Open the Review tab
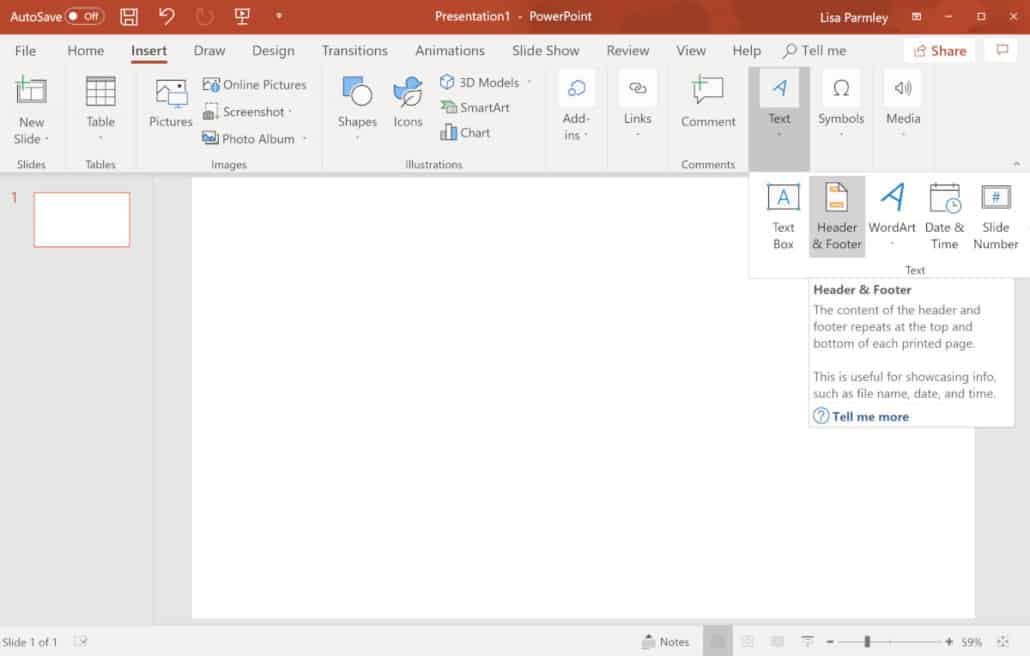This screenshot has width=1030, height=656. 628,50
